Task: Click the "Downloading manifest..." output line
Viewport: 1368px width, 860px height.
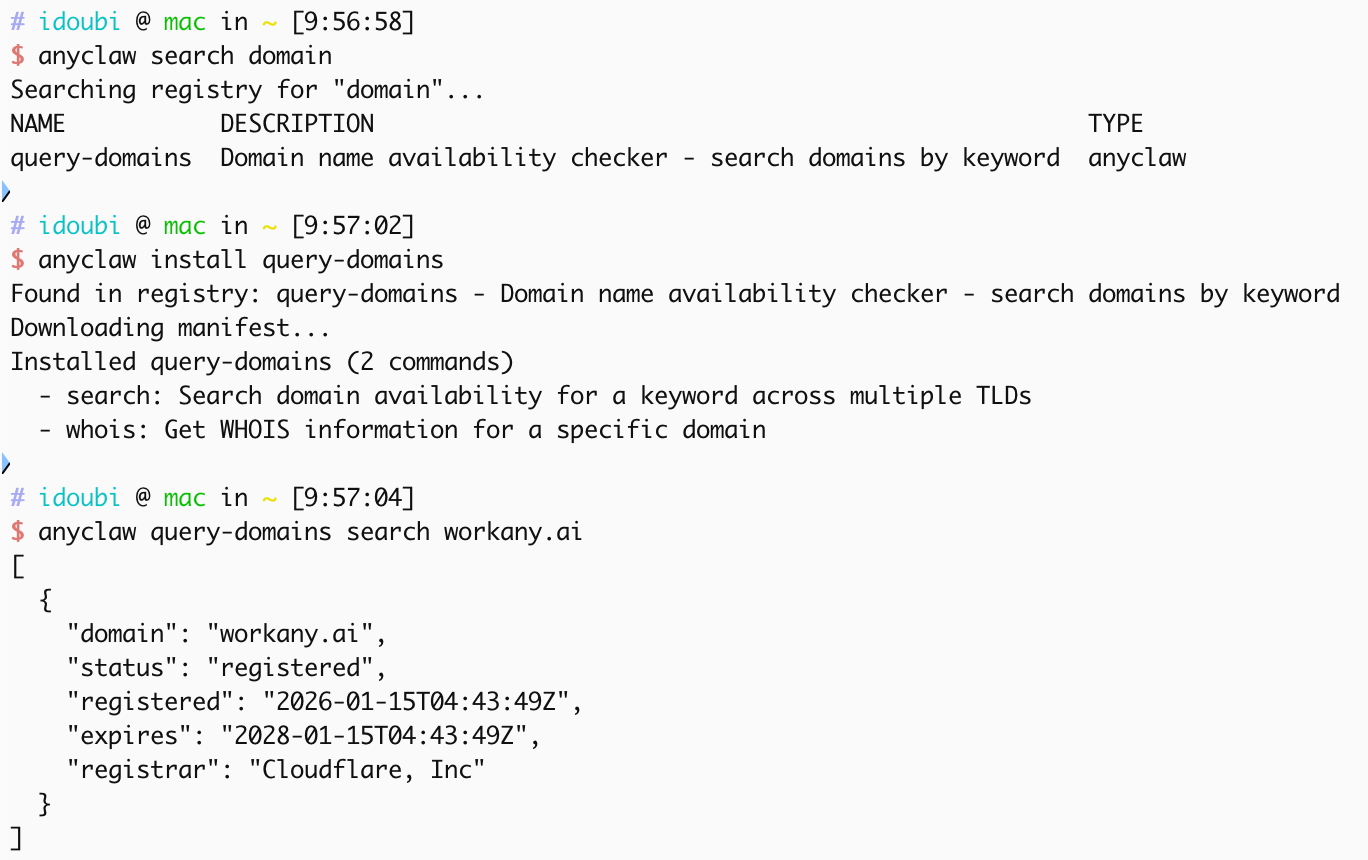Action: point(170,328)
